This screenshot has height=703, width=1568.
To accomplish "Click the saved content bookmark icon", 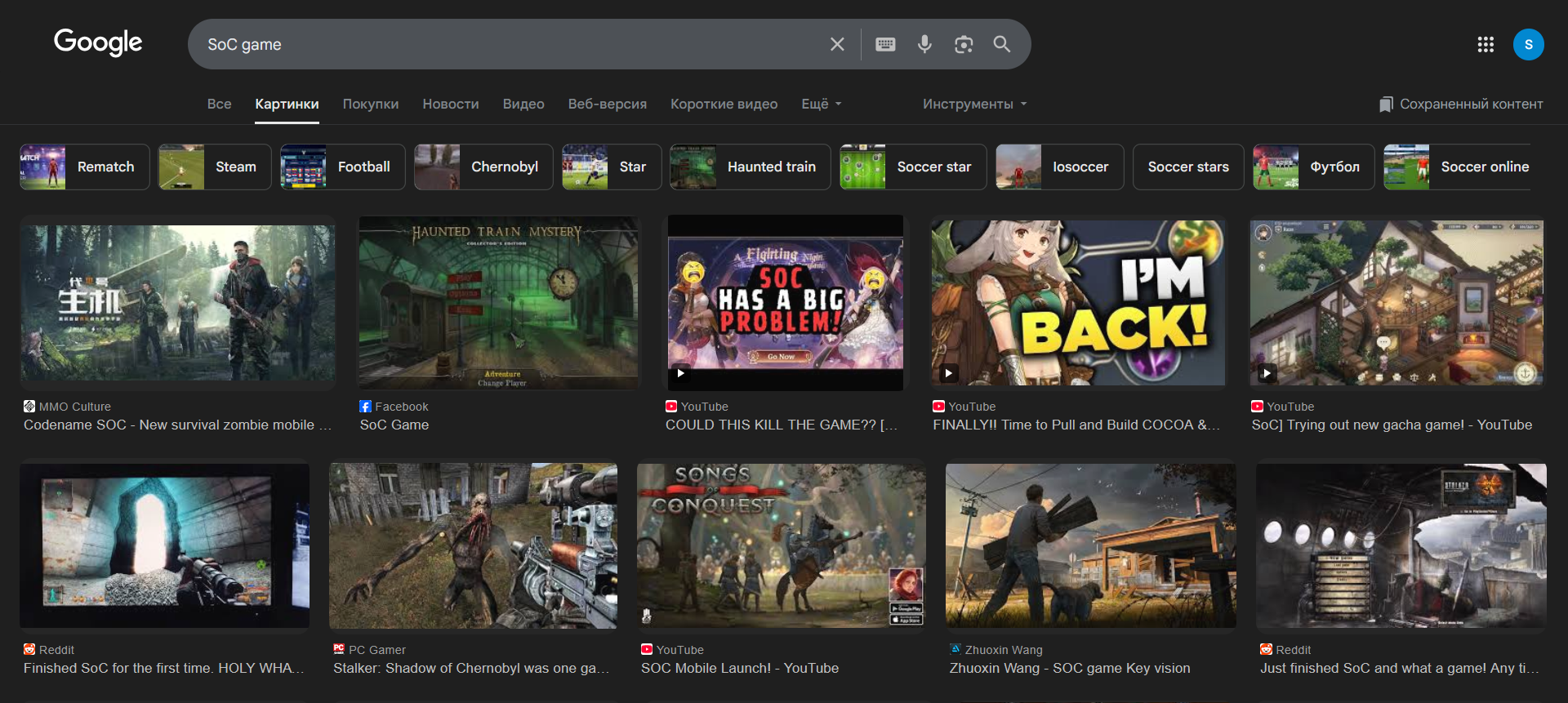I will tap(1386, 105).
